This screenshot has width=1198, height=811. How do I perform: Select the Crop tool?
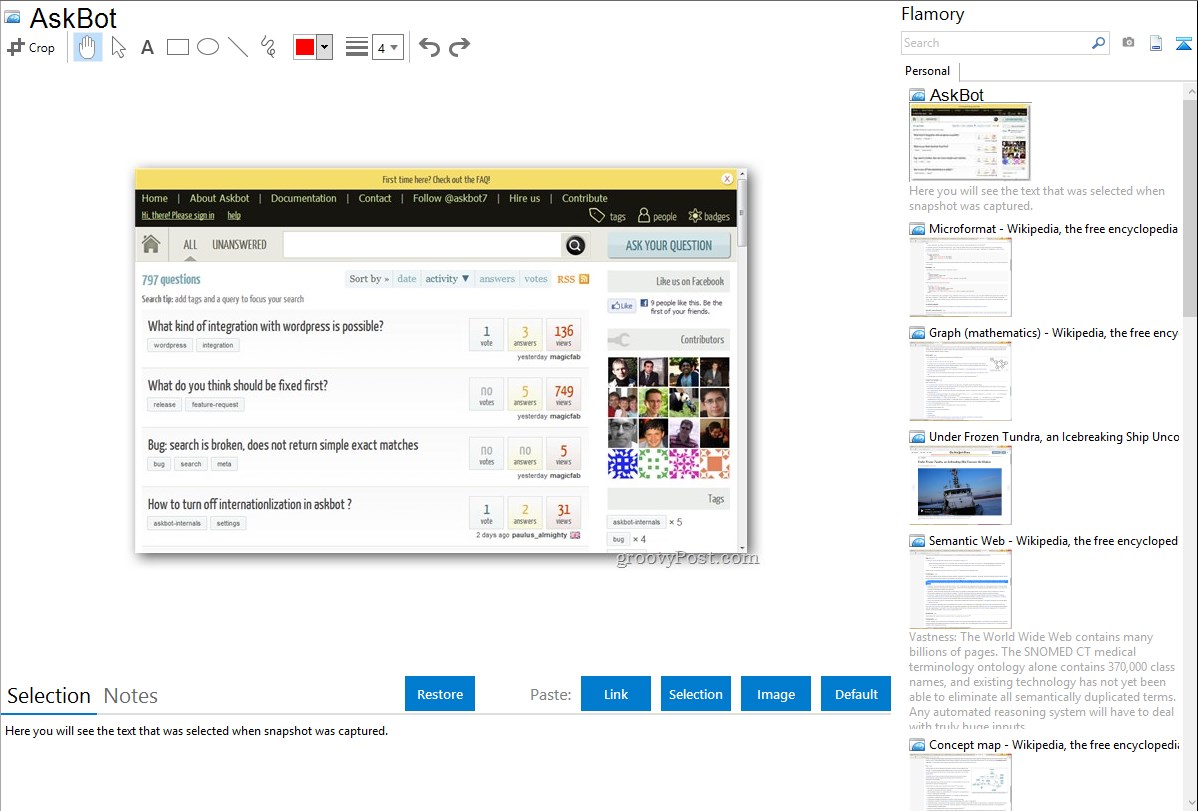click(x=31, y=47)
